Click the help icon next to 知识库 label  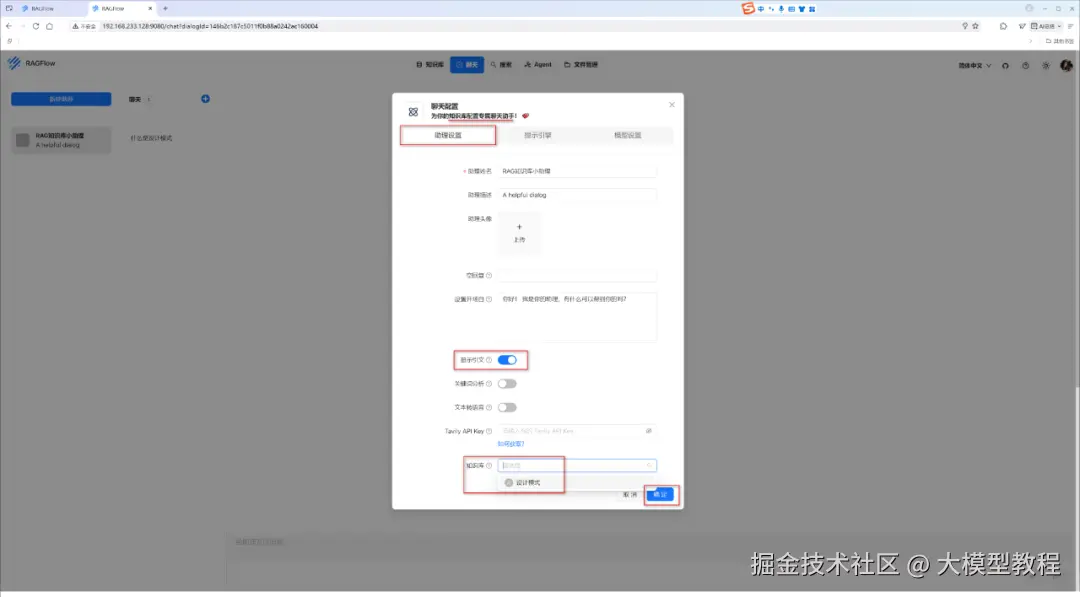tap(489, 465)
